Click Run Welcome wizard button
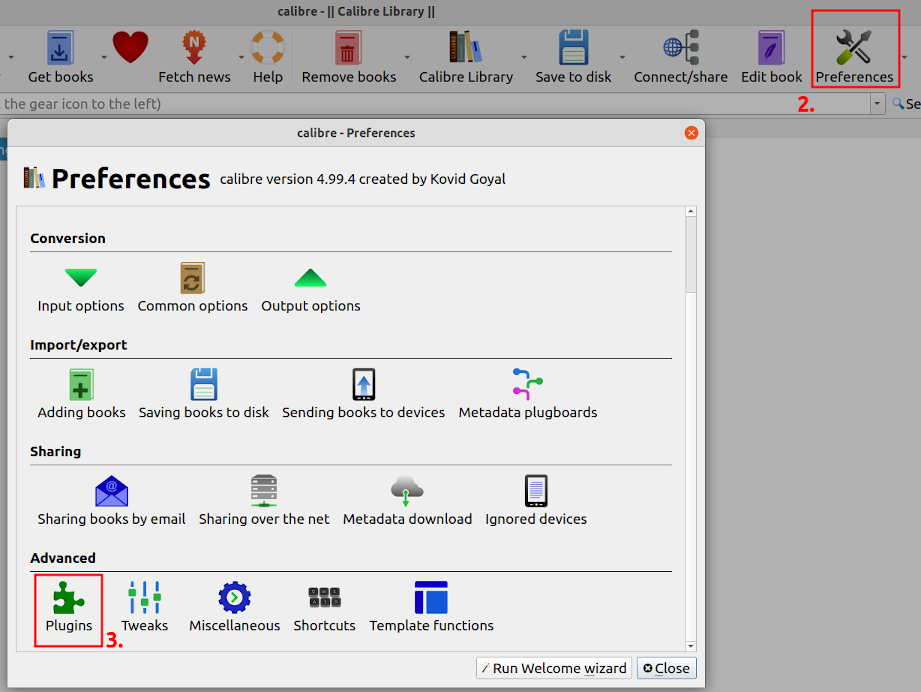Screen dimensions: 921x692 (554, 669)
